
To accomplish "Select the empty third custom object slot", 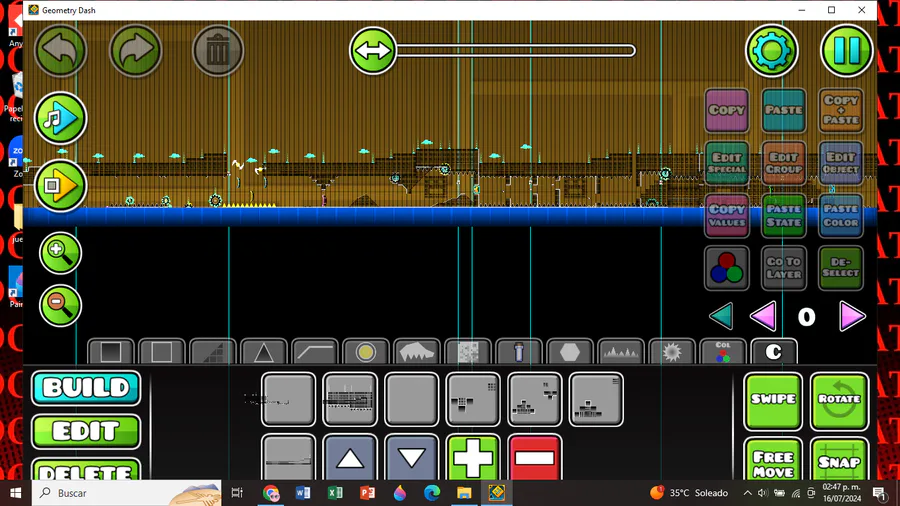I will coord(412,399).
